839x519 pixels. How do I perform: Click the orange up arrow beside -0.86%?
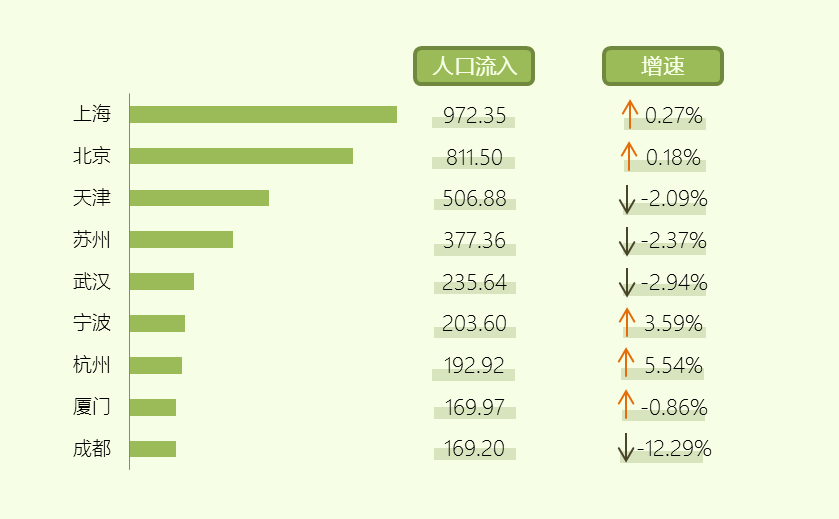click(x=626, y=404)
